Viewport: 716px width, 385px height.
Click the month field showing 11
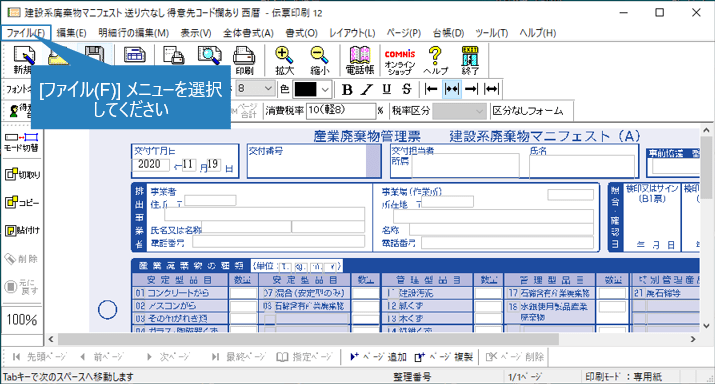click(189, 164)
